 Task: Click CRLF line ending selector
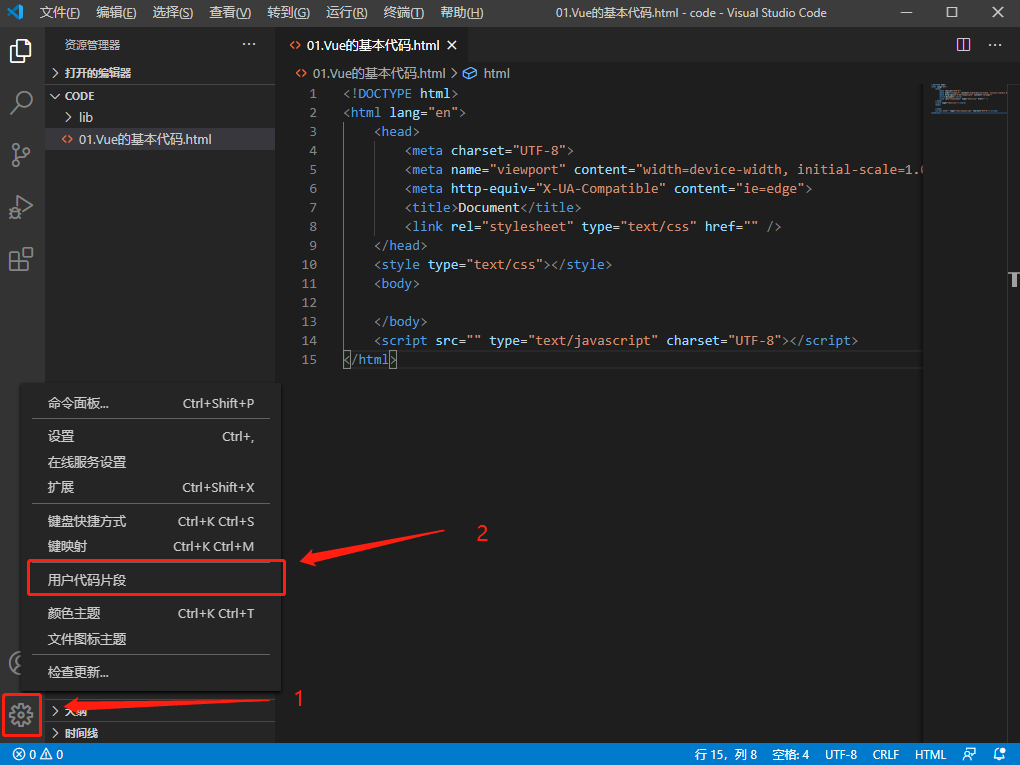pos(886,755)
